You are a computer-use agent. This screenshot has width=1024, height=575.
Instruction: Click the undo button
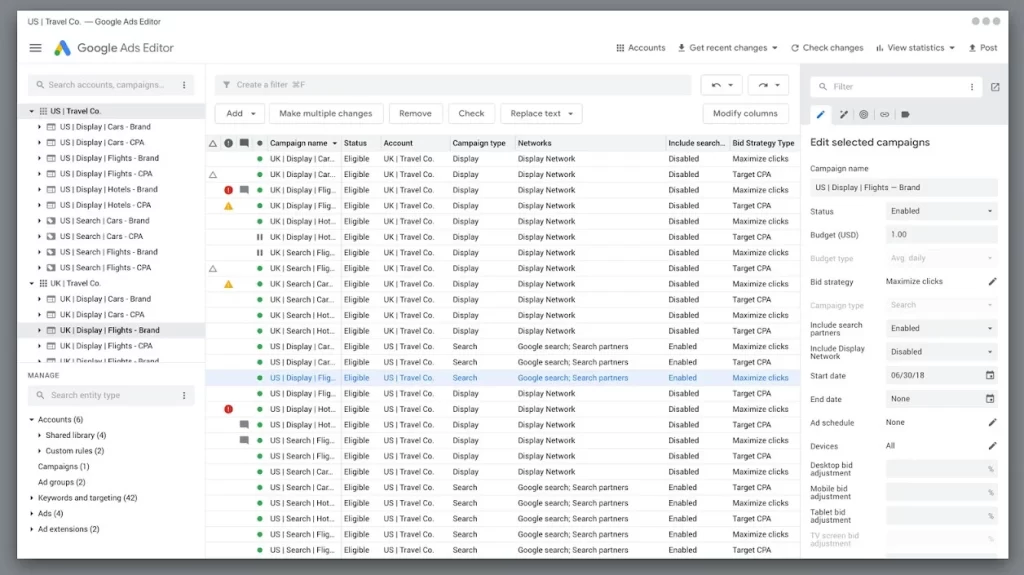pos(721,85)
